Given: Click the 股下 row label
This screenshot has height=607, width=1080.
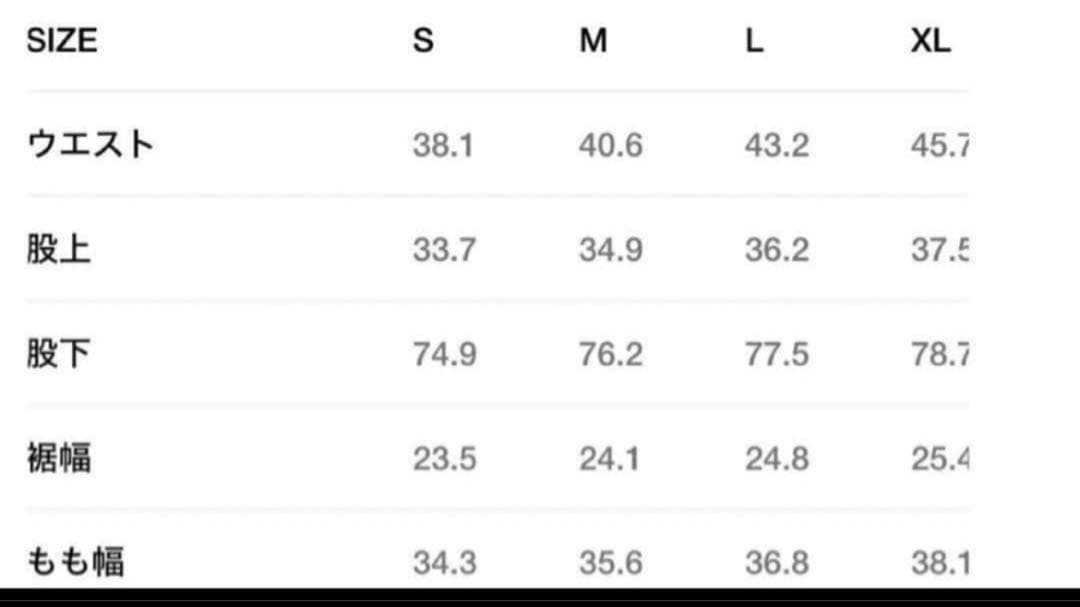Looking at the screenshot, I should pyautogui.click(x=59, y=354).
